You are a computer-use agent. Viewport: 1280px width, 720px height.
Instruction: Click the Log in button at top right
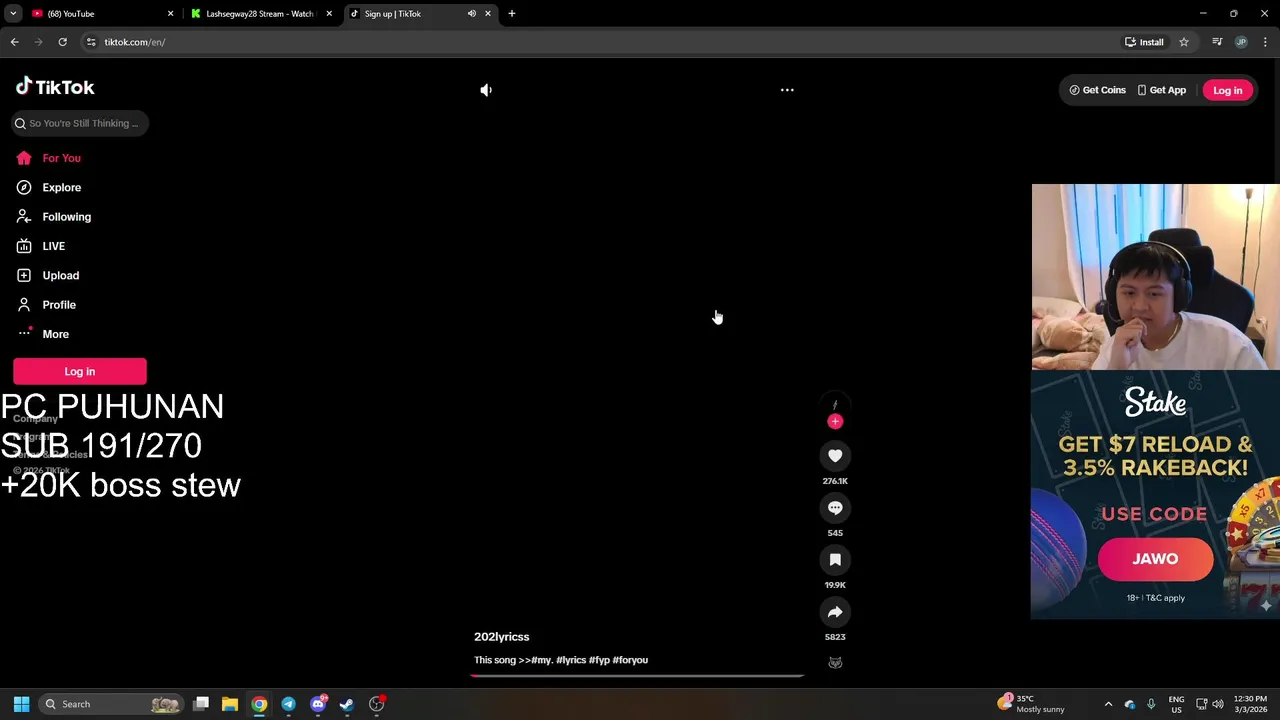point(1227,90)
